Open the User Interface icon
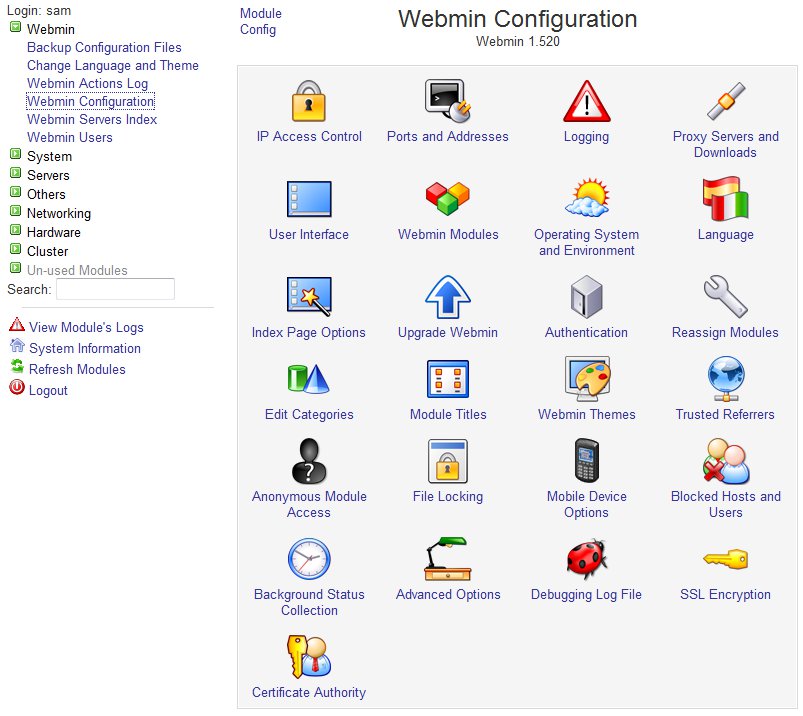Screen dimensions: 803x716 pyautogui.click(x=309, y=199)
